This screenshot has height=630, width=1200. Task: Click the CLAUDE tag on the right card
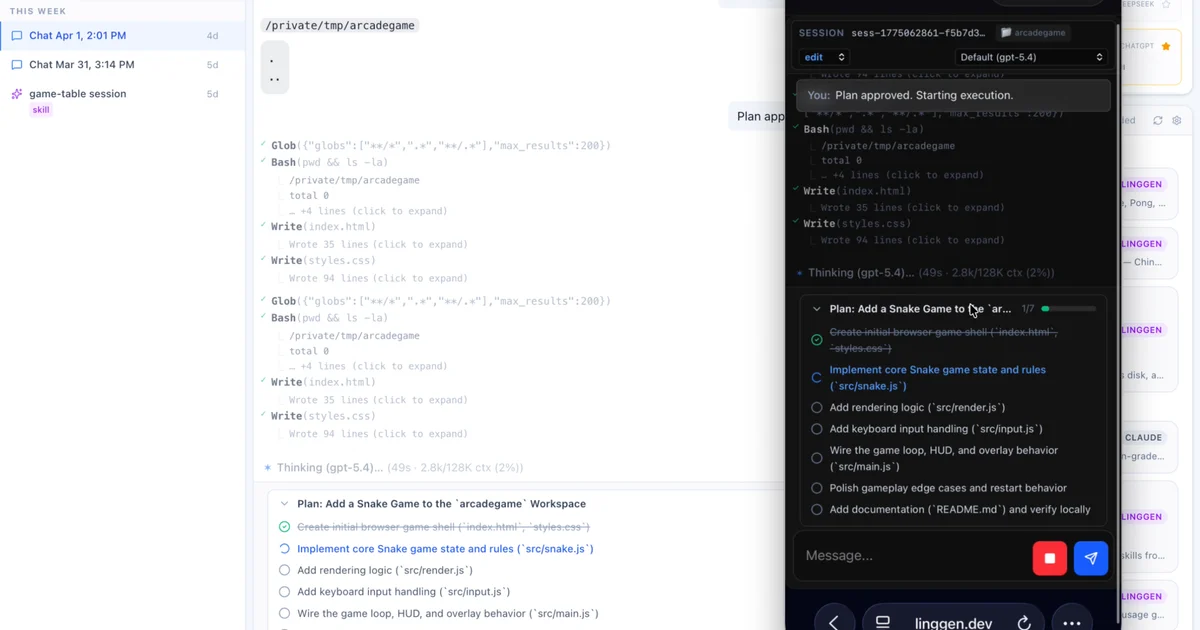tap(1143, 437)
